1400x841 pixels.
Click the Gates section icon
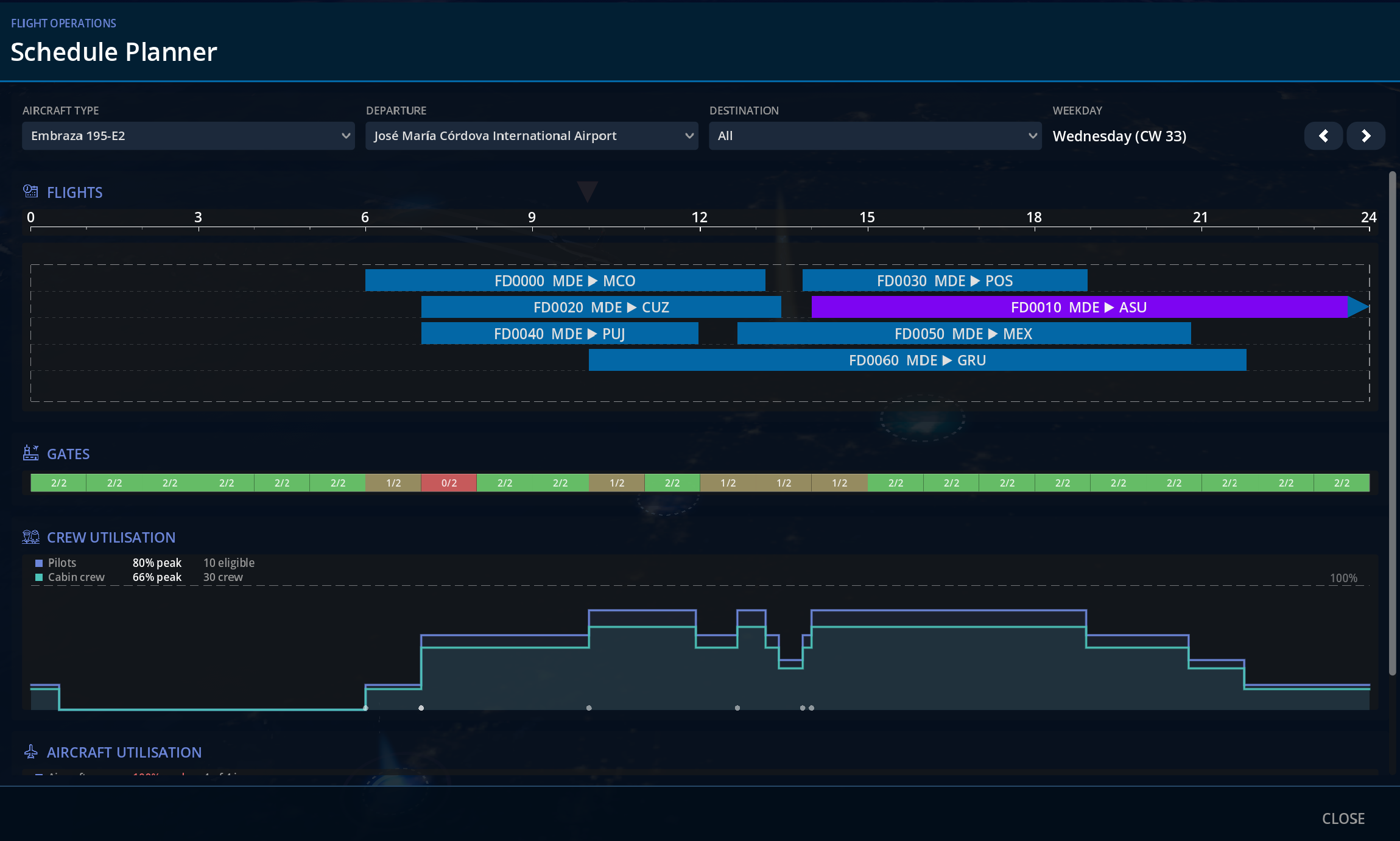pyautogui.click(x=30, y=453)
